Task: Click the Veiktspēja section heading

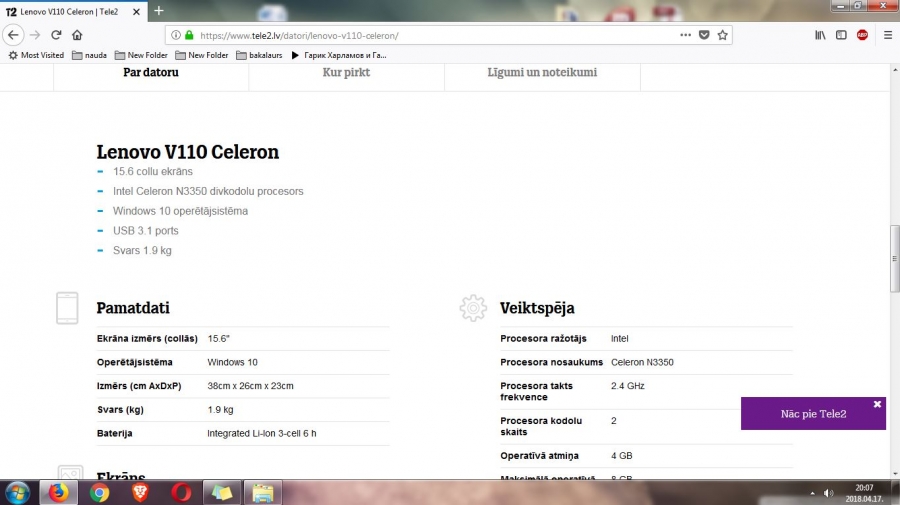Action: (x=537, y=308)
